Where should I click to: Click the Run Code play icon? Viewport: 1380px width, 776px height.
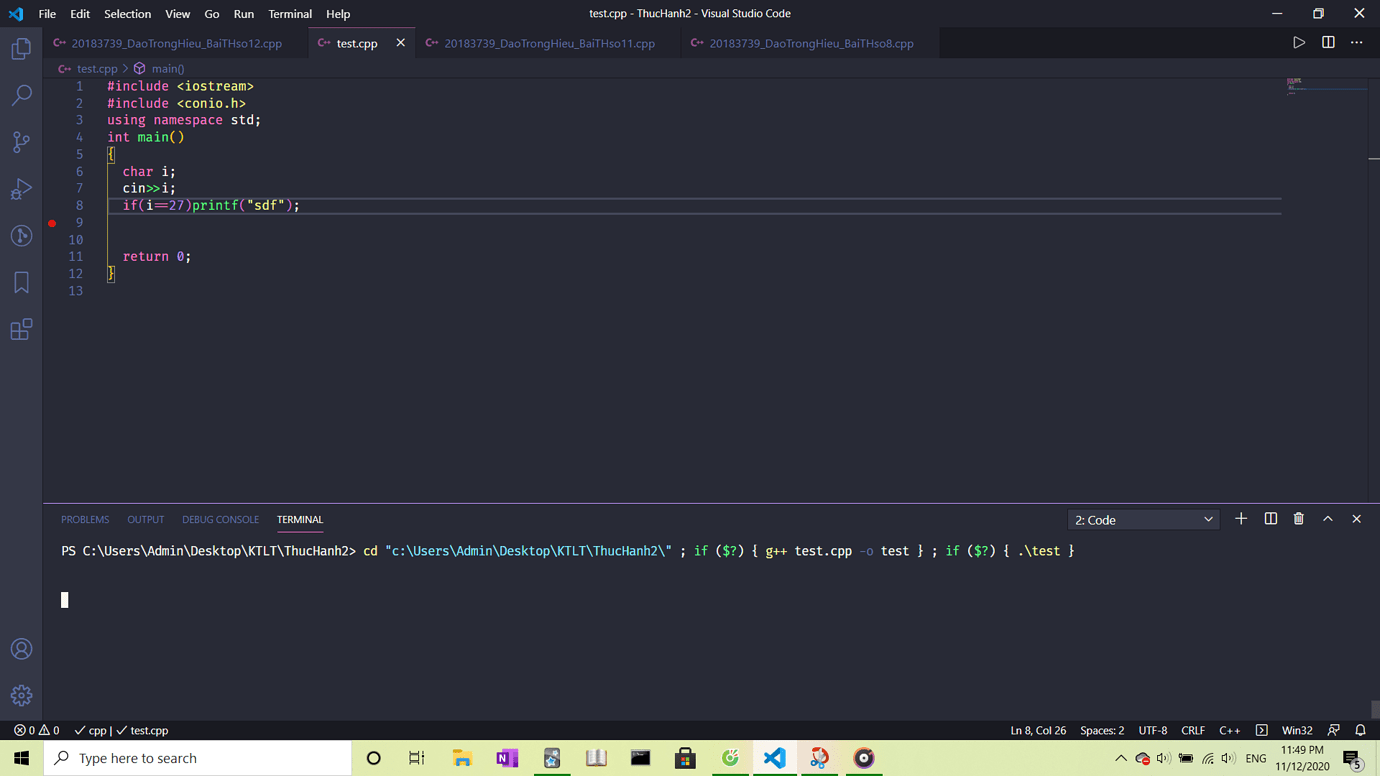[x=1298, y=43]
